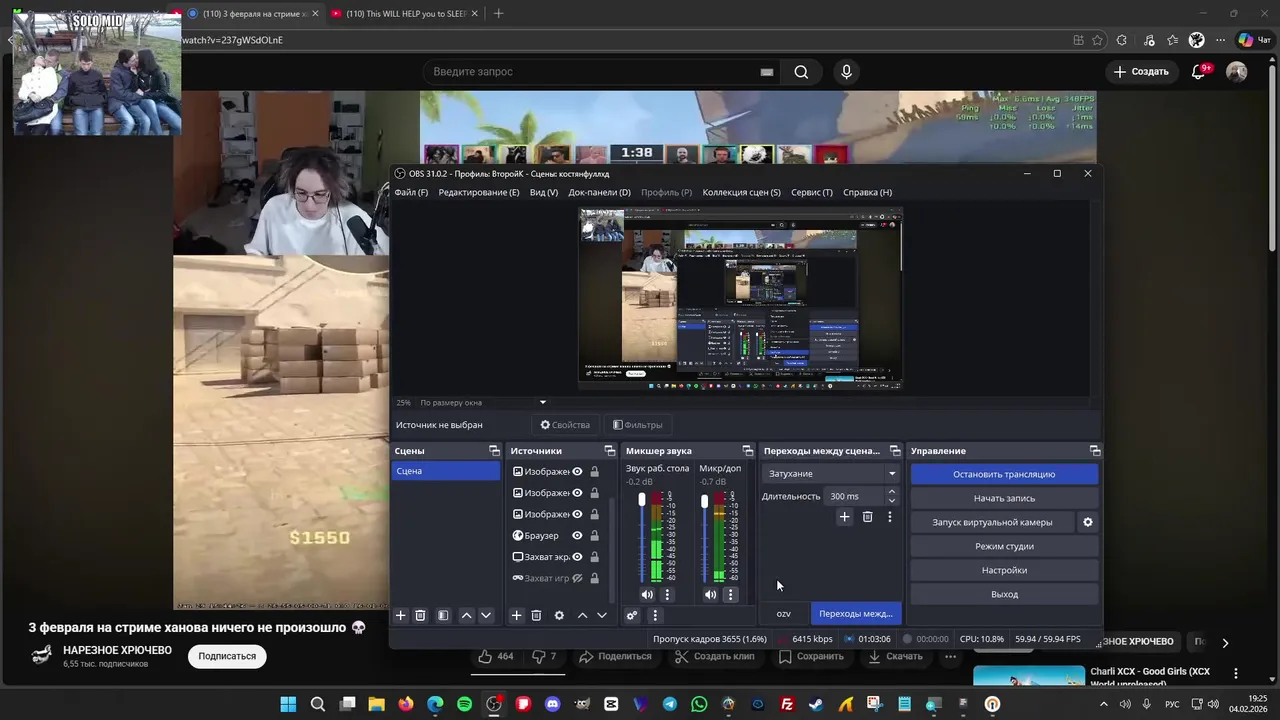Screen dimensions: 1280x720
Task: Open Telegram from the taskbar
Action: pyautogui.click(x=670, y=704)
